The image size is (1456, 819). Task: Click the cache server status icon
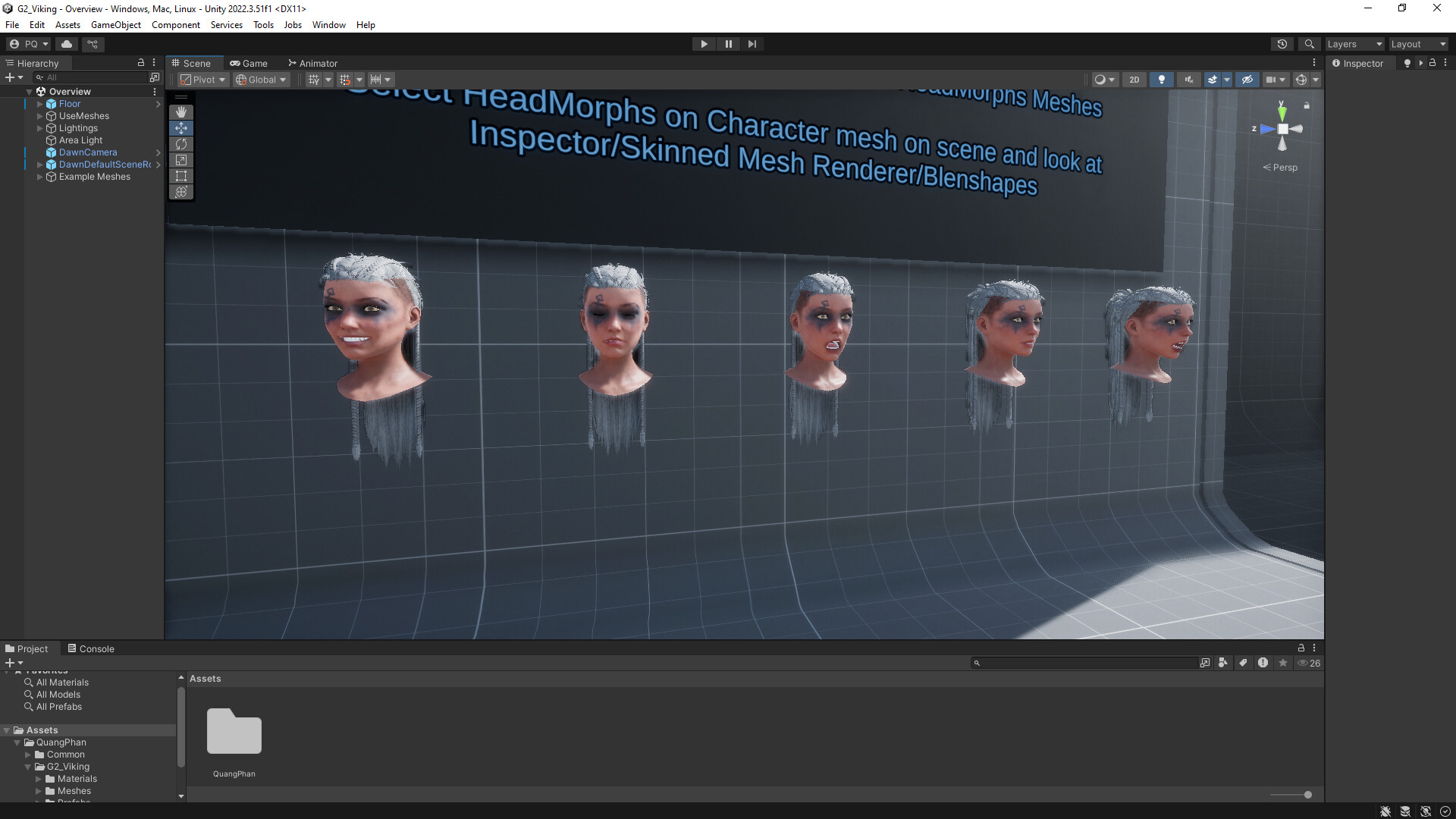coord(1405,811)
